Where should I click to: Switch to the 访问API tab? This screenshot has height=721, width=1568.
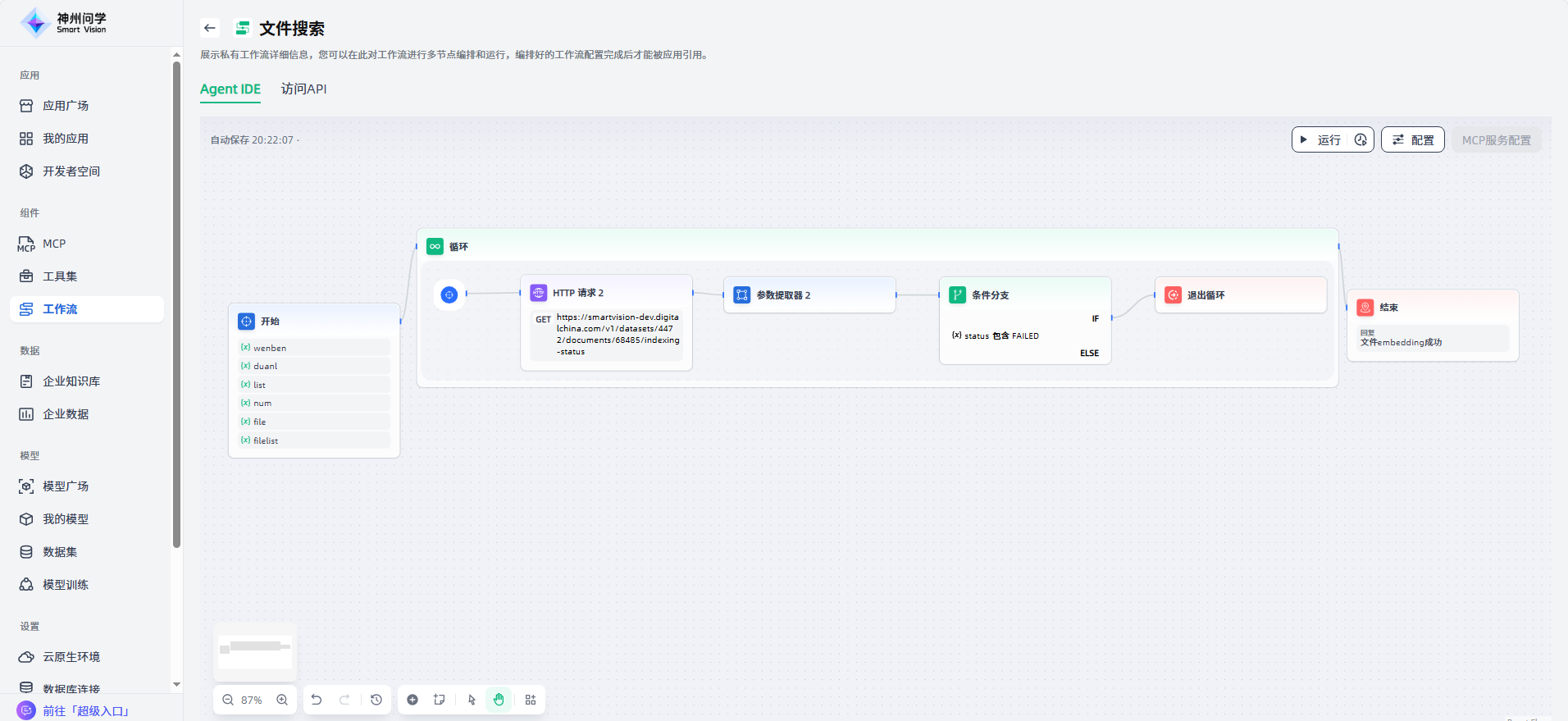(x=303, y=89)
